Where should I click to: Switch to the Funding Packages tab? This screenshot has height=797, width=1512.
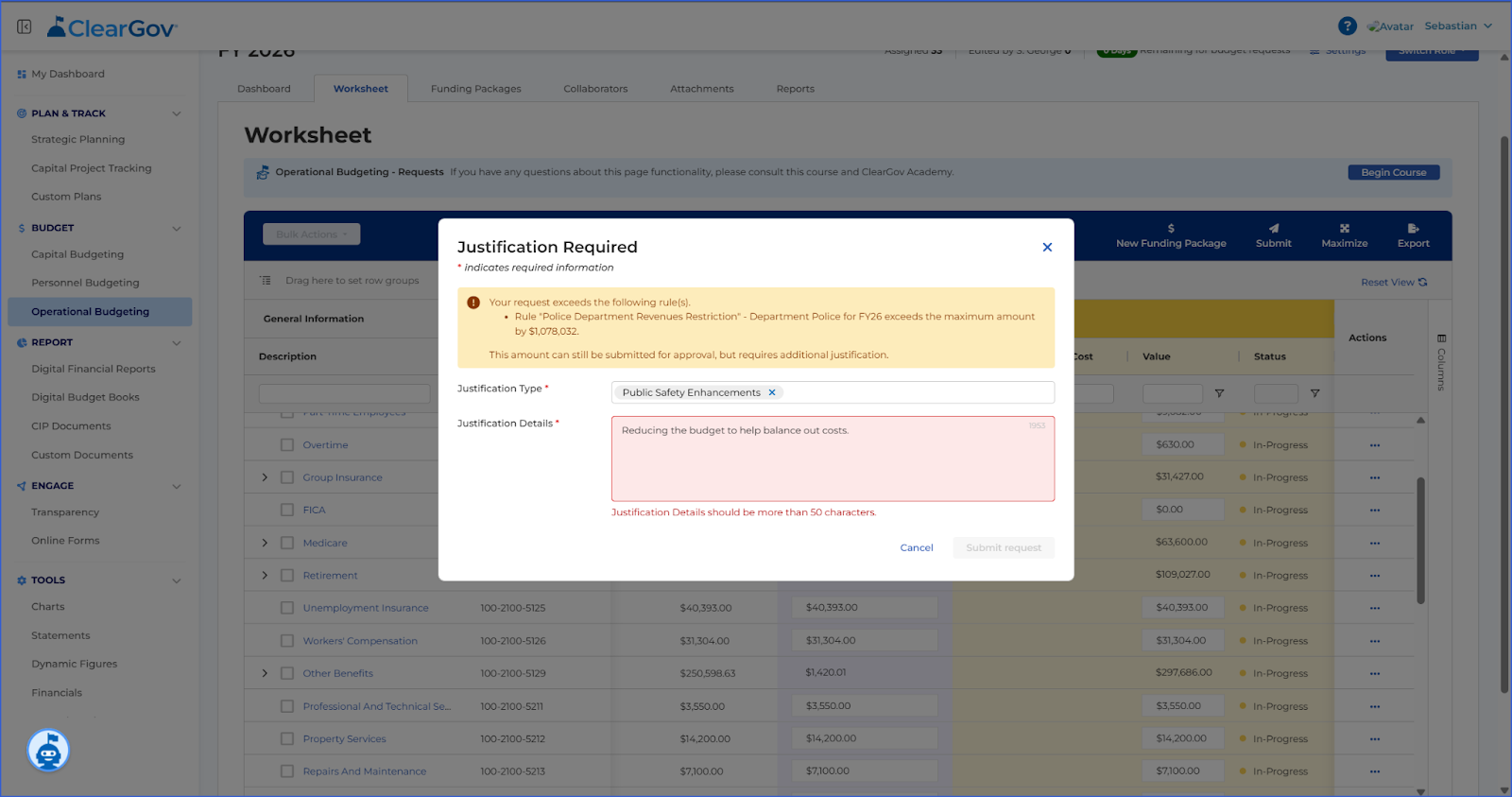[475, 89]
